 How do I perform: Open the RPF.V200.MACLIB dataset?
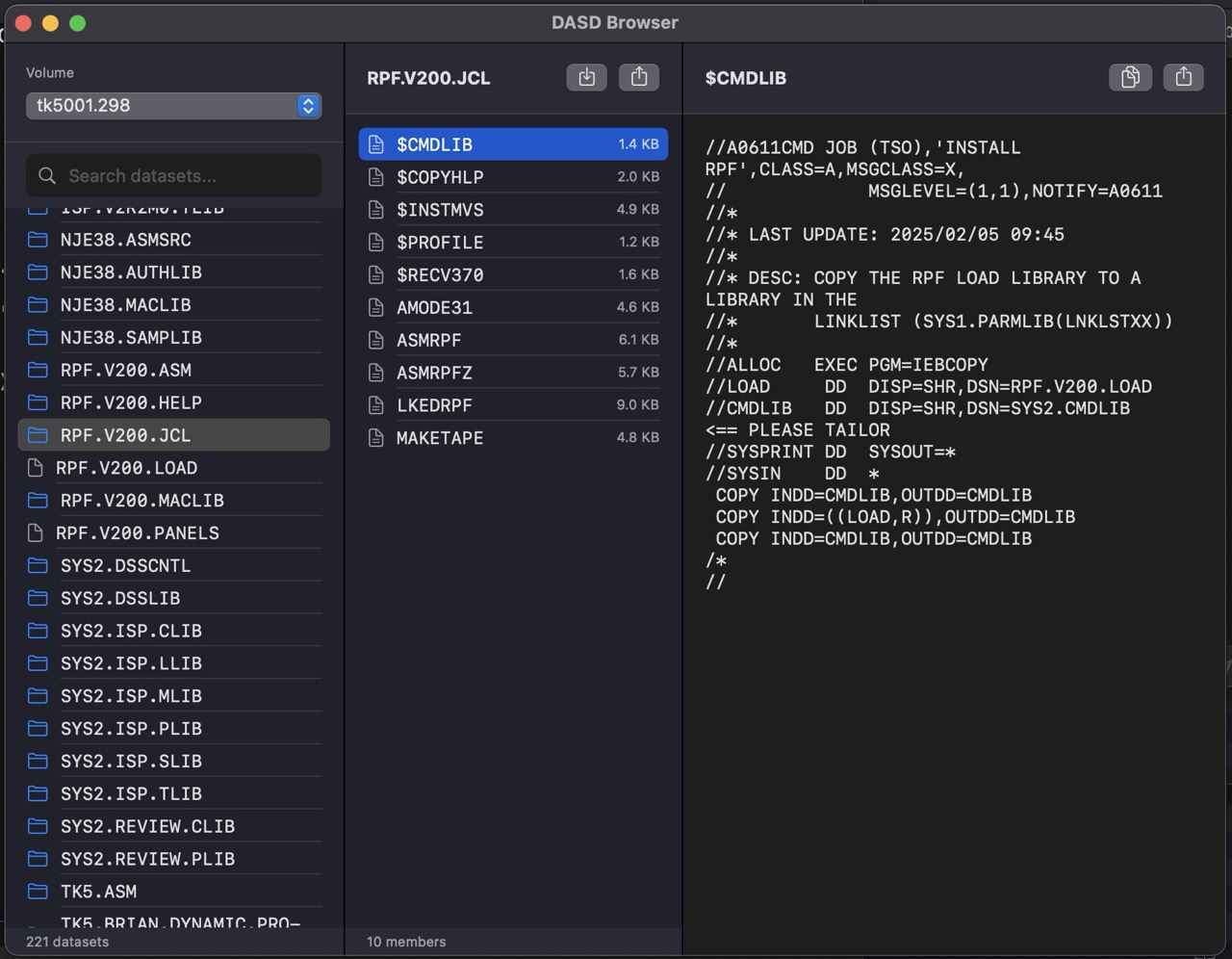click(142, 500)
